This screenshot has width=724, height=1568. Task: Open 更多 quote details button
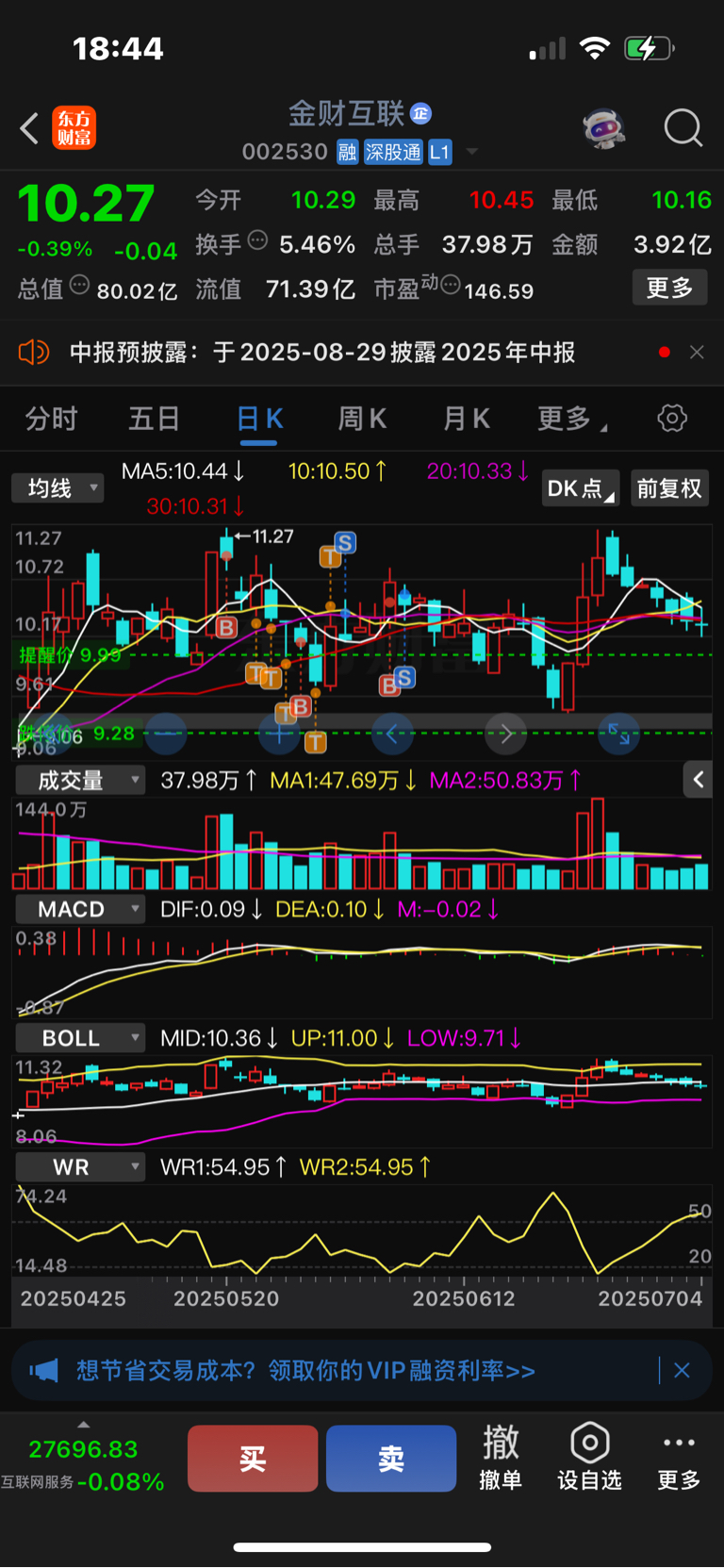click(669, 288)
